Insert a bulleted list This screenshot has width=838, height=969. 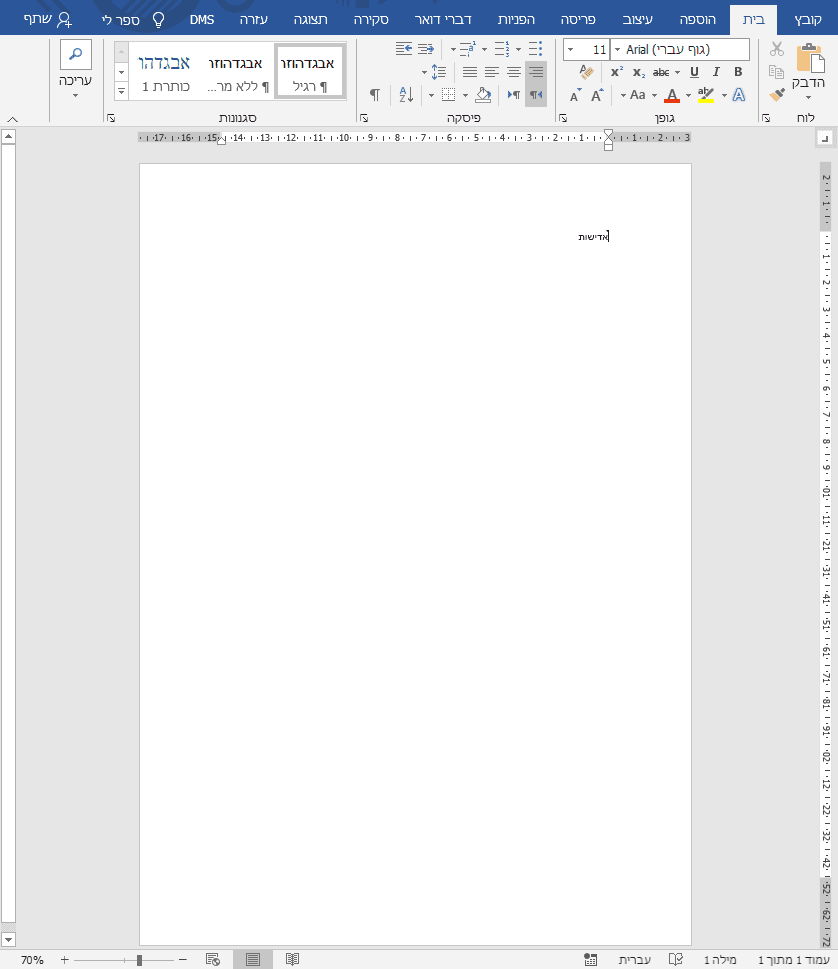(x=536, y=49)
